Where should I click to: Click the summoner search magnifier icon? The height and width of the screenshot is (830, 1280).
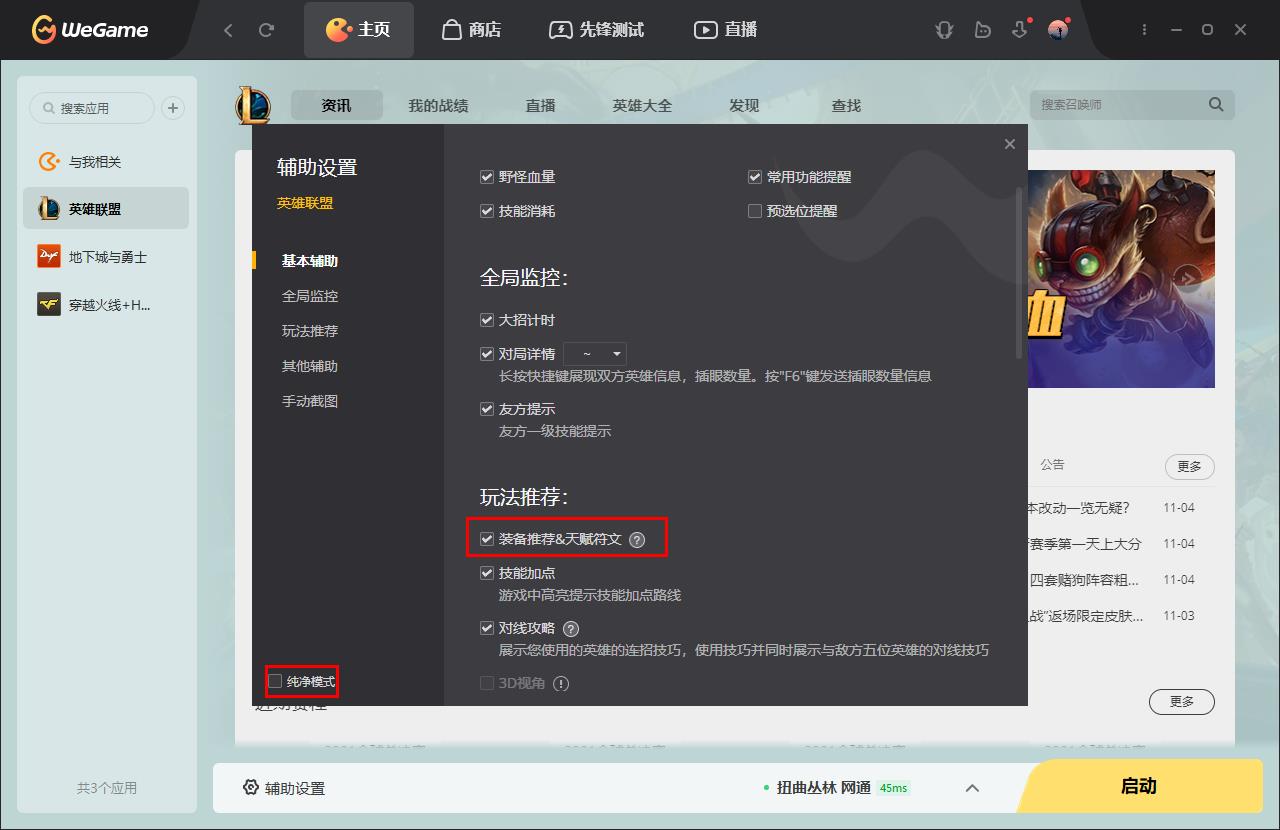pos(1216,104)
